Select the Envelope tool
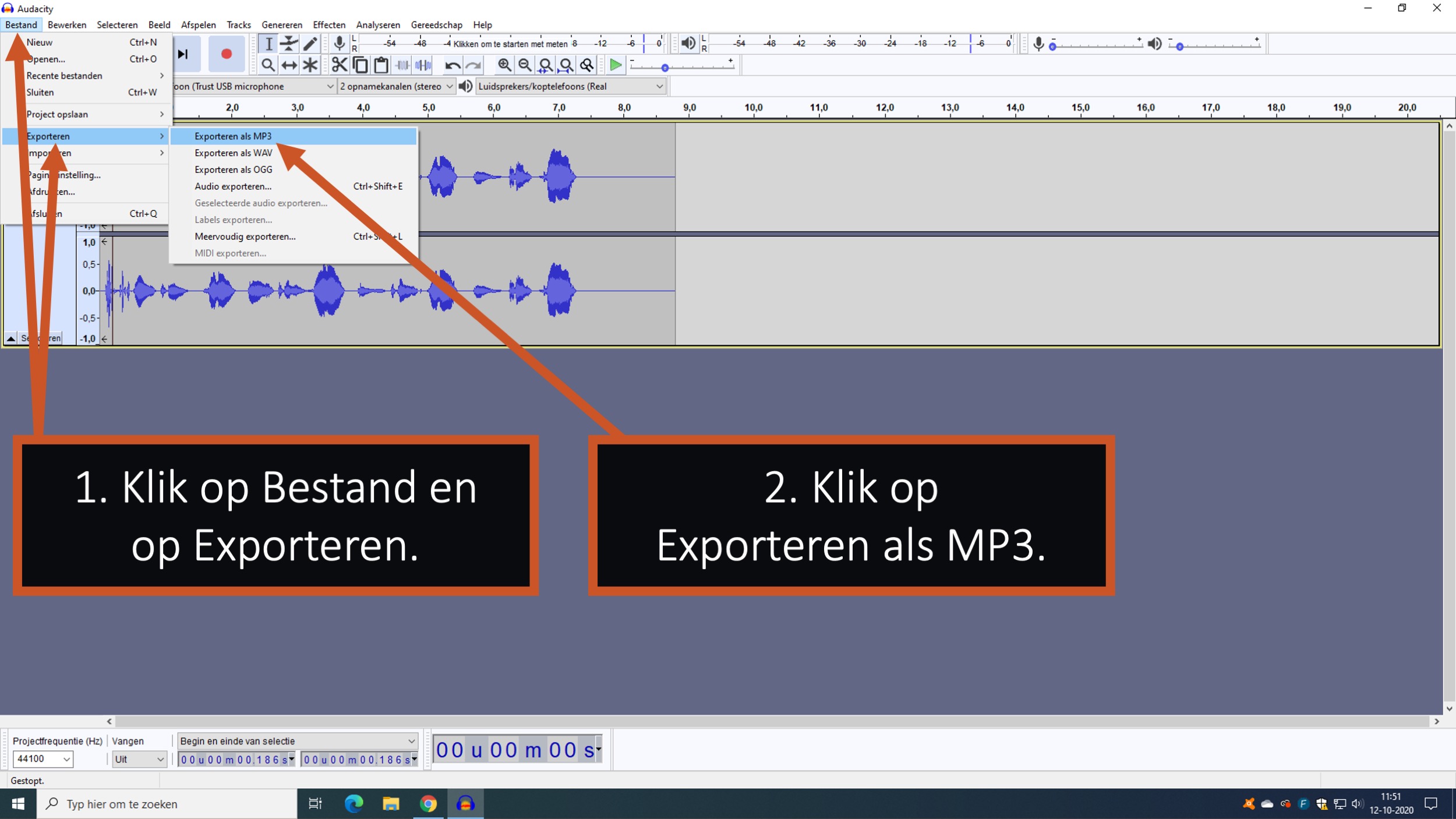Screen dimensions: 1456x819 click(289, 44)
